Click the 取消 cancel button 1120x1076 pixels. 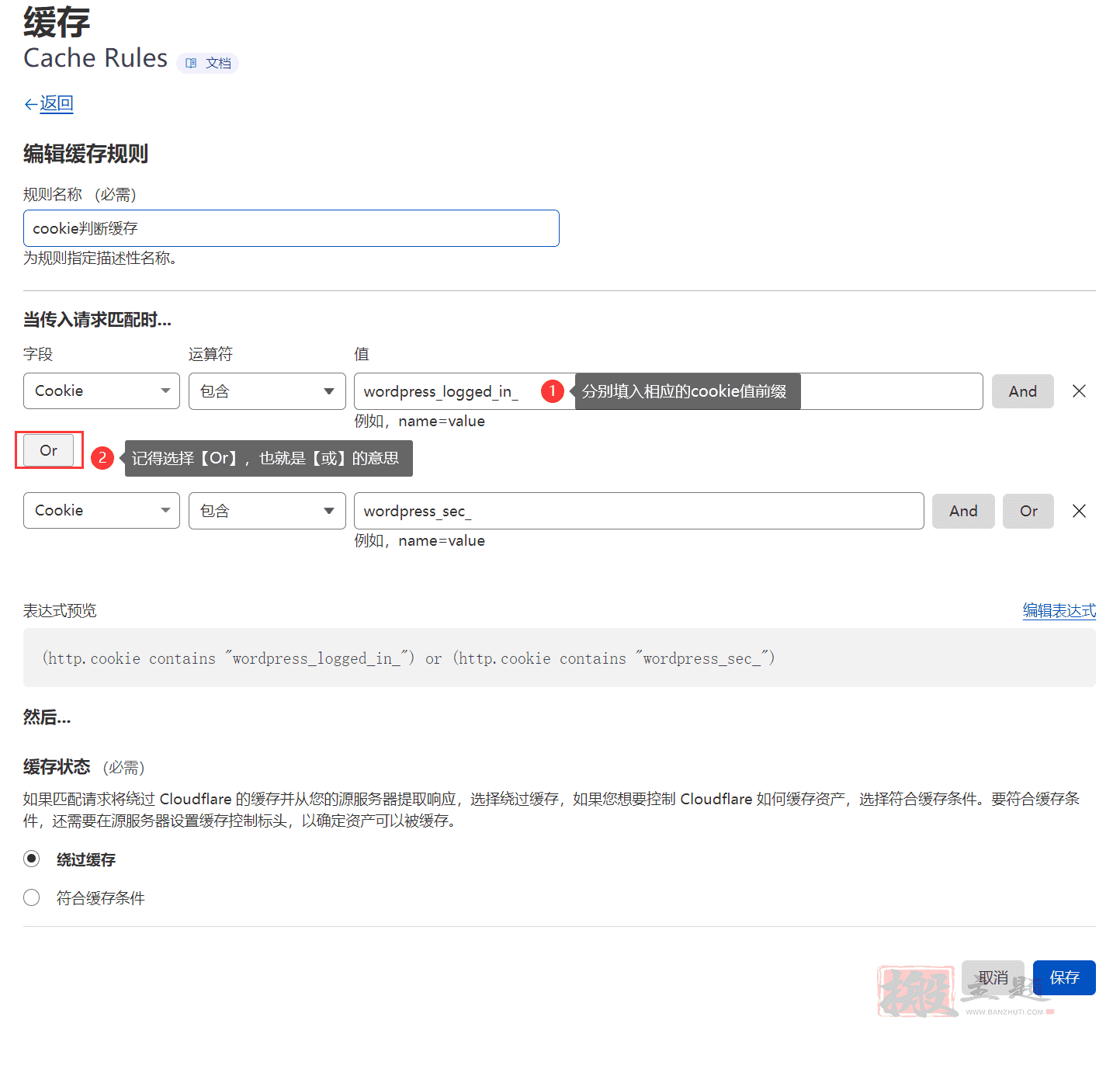pos(993,977)
